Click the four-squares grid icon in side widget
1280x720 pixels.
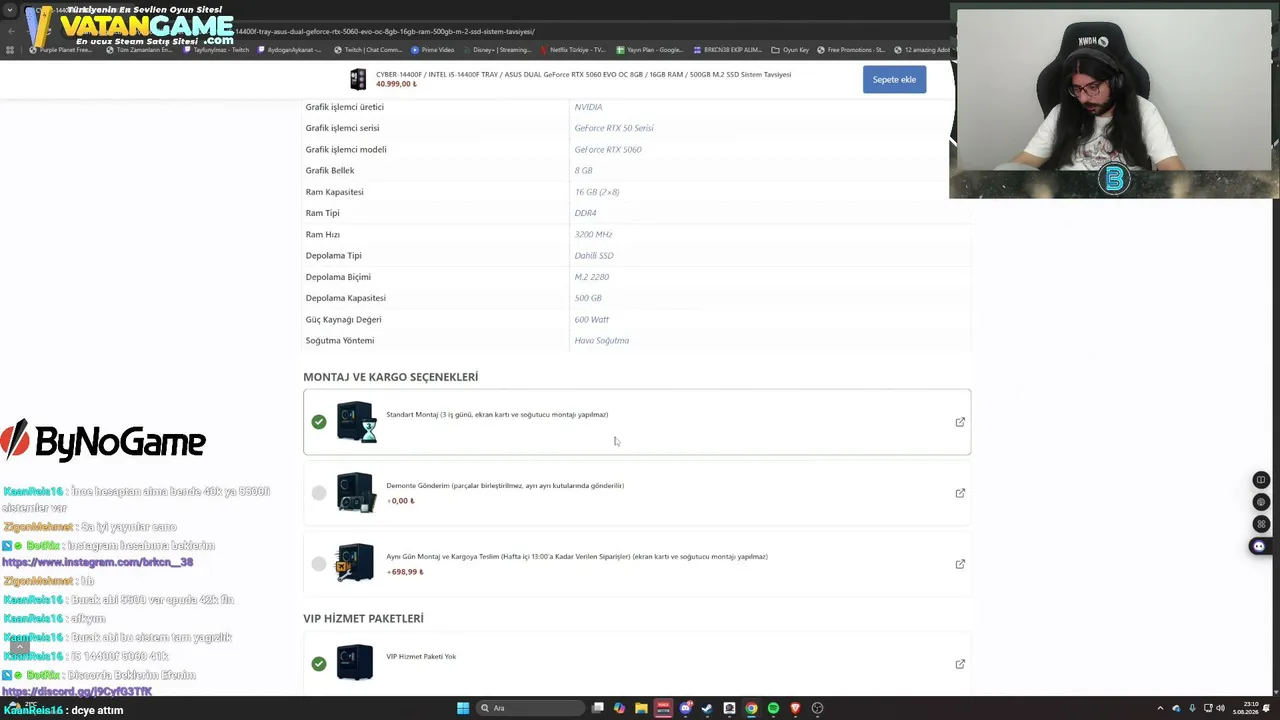(1261, 524)
